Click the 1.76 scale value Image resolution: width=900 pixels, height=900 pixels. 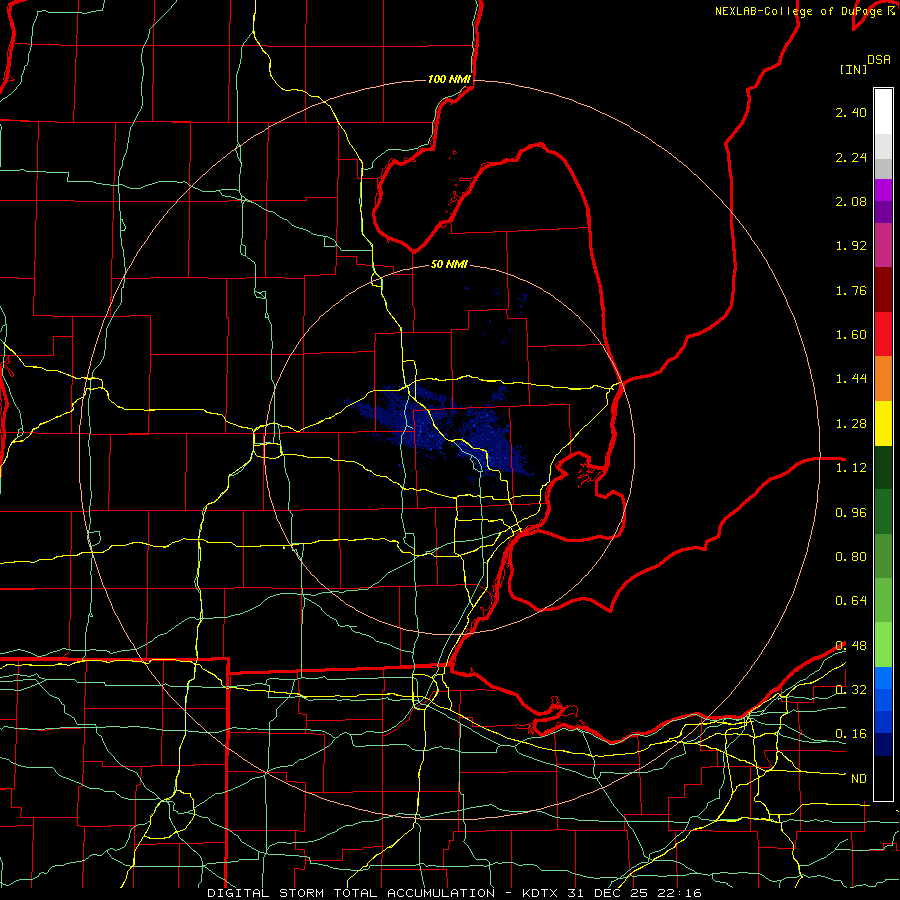tap(851, 290)
